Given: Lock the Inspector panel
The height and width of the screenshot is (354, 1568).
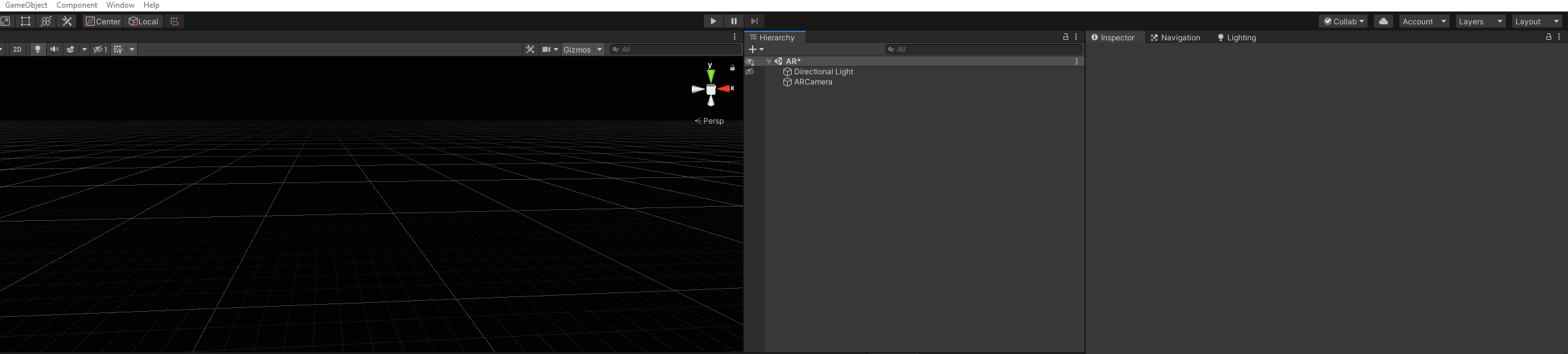Looking at the screenshot, I should pos(1549,37).
